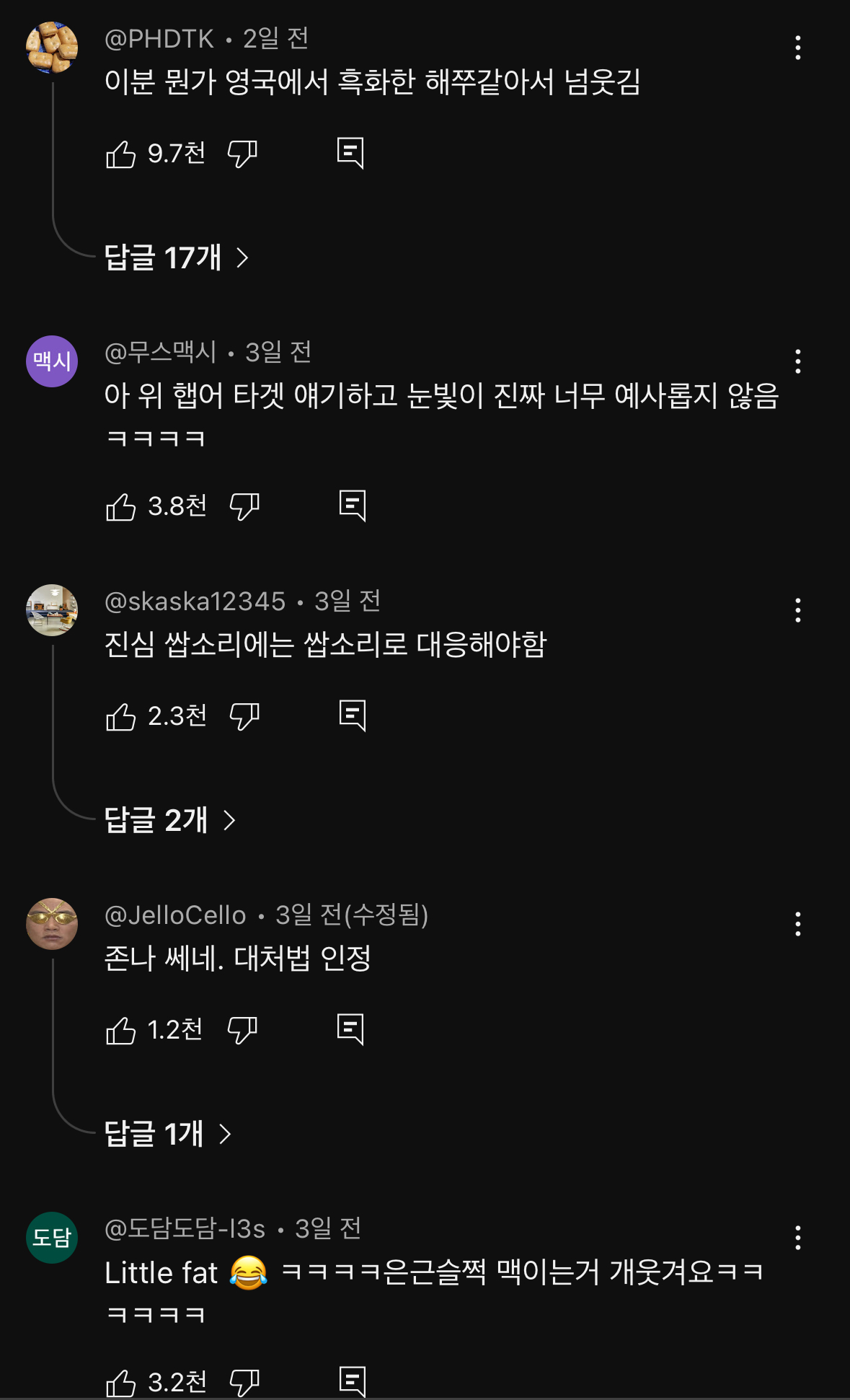Image resolution: width=850 pixels, height=1400 pixels.
Task: Reply to the @무스맥시 comment
Action: point(353,506)
